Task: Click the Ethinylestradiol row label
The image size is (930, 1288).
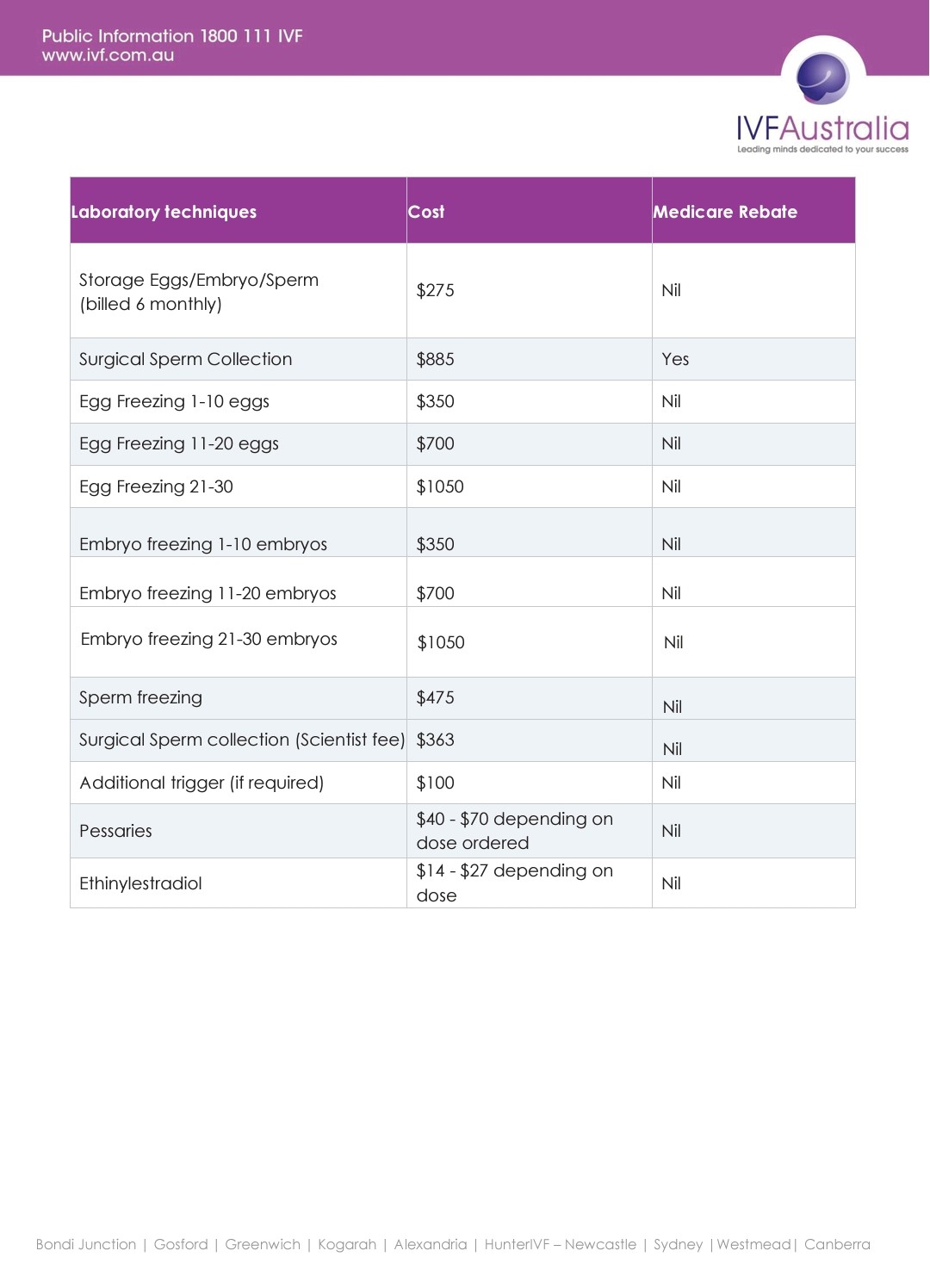Action: pos(140,883)
